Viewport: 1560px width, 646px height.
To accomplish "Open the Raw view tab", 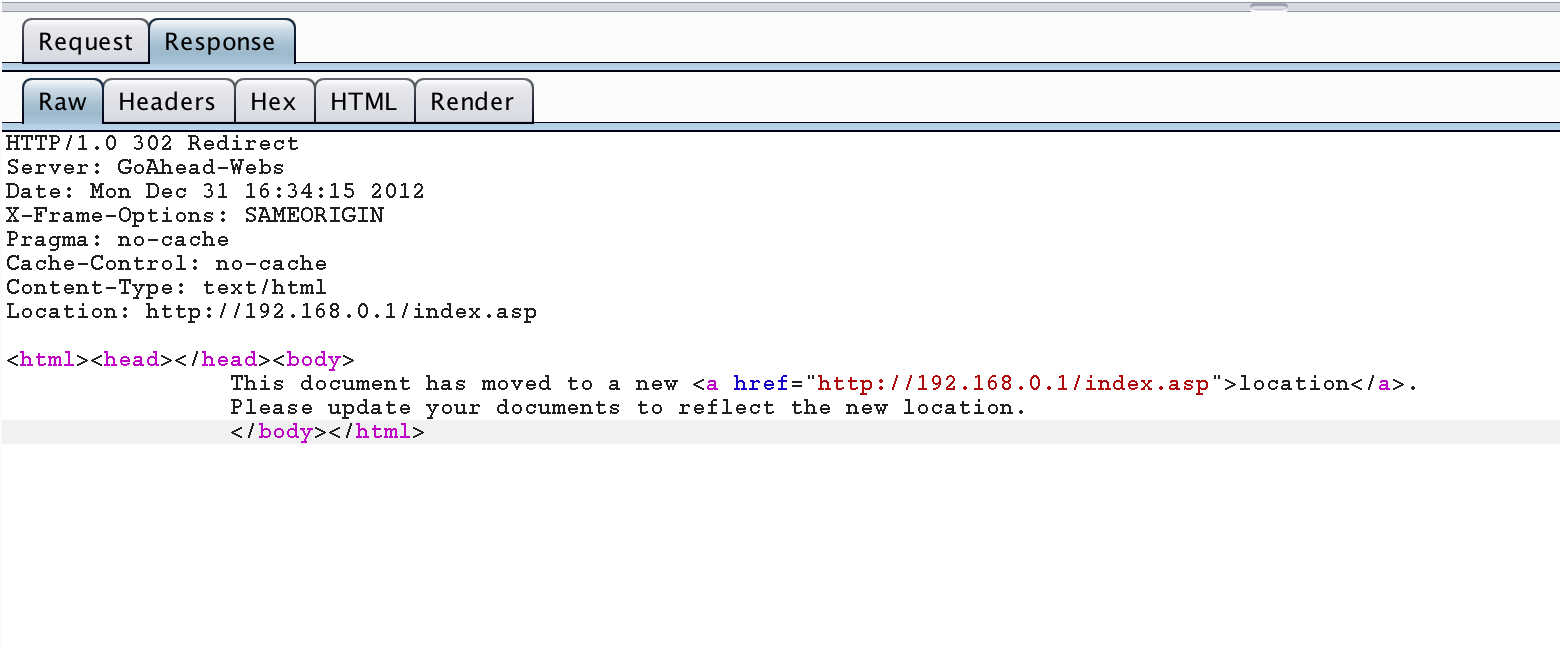I will click(x=62, y=101).
